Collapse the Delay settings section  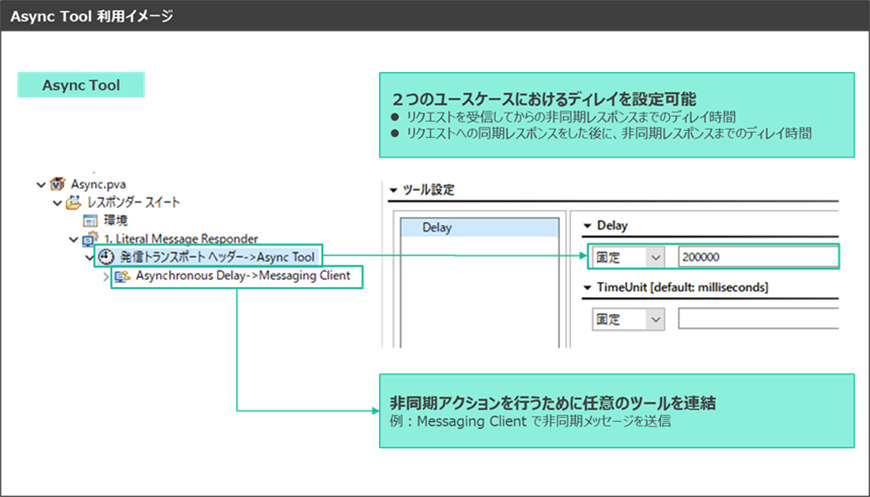[587, 226]
